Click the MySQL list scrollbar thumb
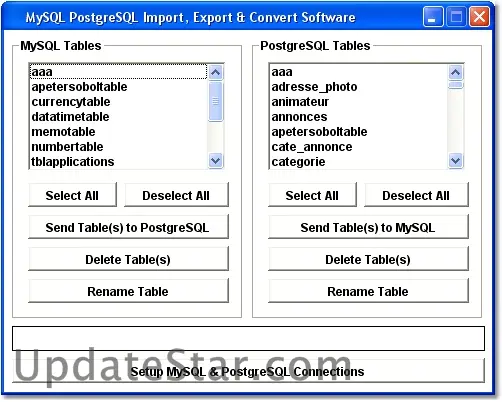 [x=216, y=101]
